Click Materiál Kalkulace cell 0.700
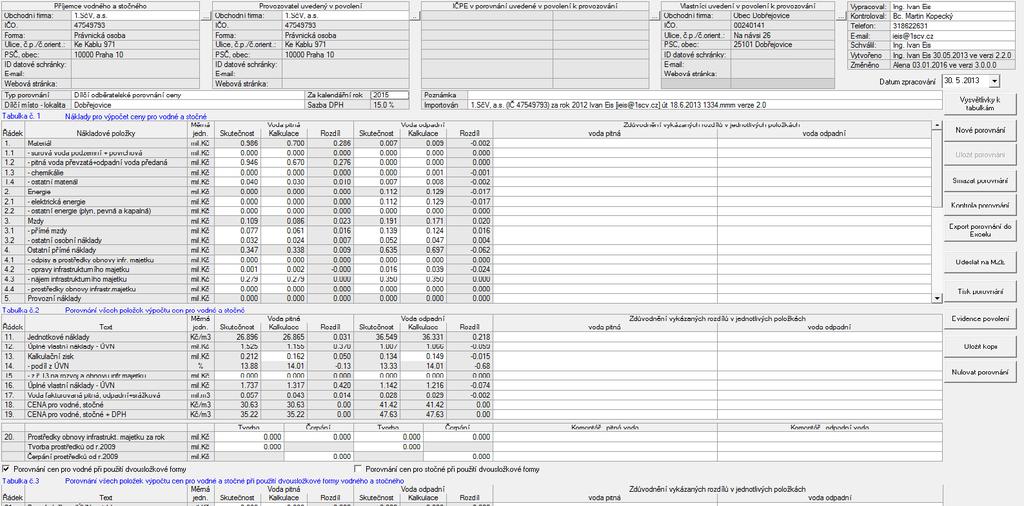Image resolution: width=1024 pixels, height=506 pixels. coord(283,143)
